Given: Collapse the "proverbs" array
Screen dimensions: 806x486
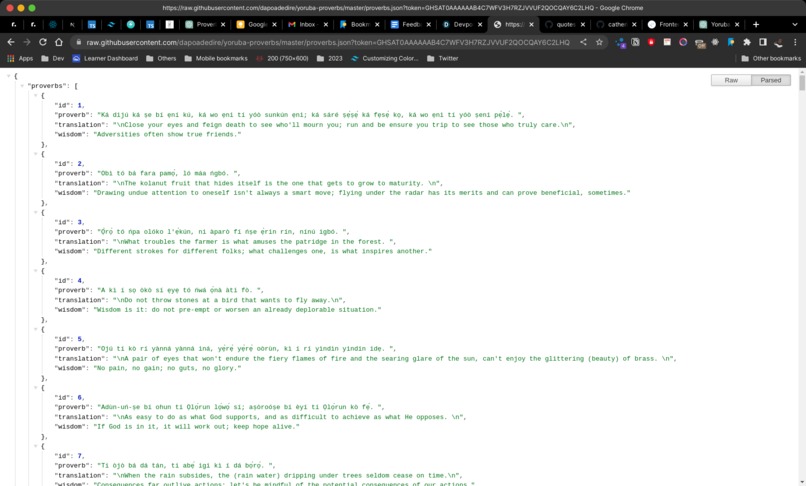Looking at the screenshot, I should [22, 86].
